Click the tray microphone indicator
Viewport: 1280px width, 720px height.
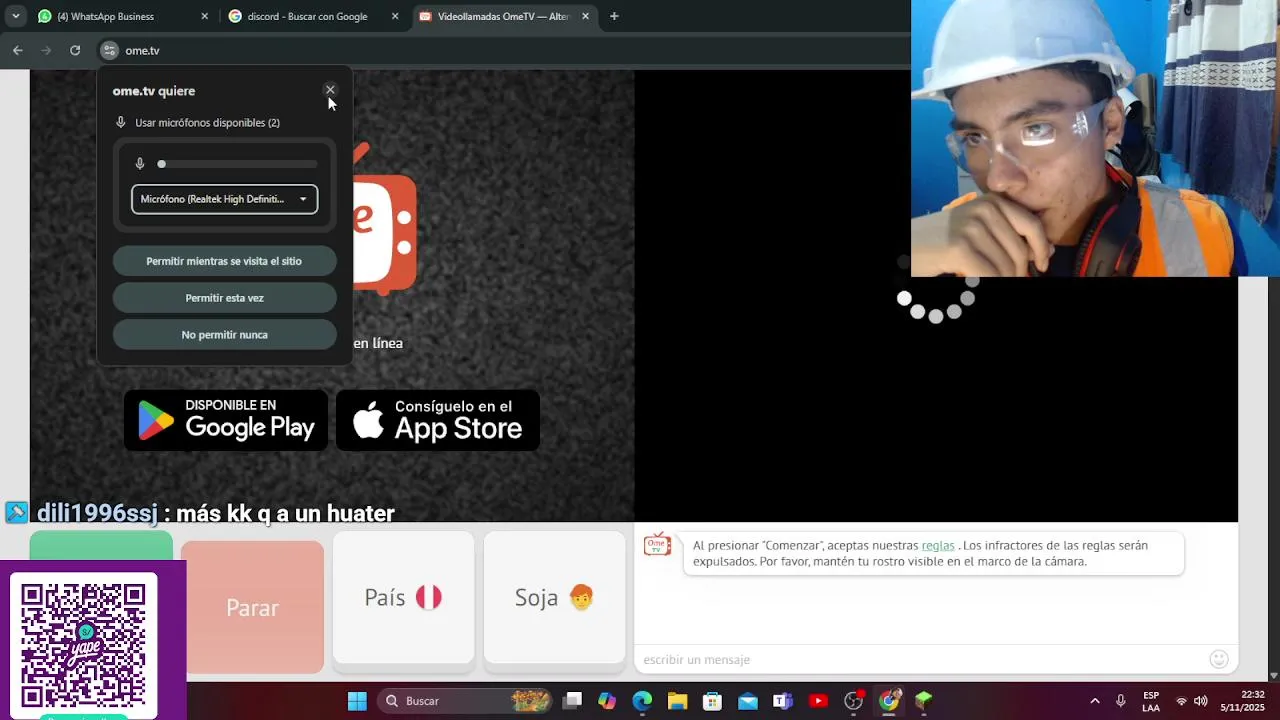(1121, 701)
